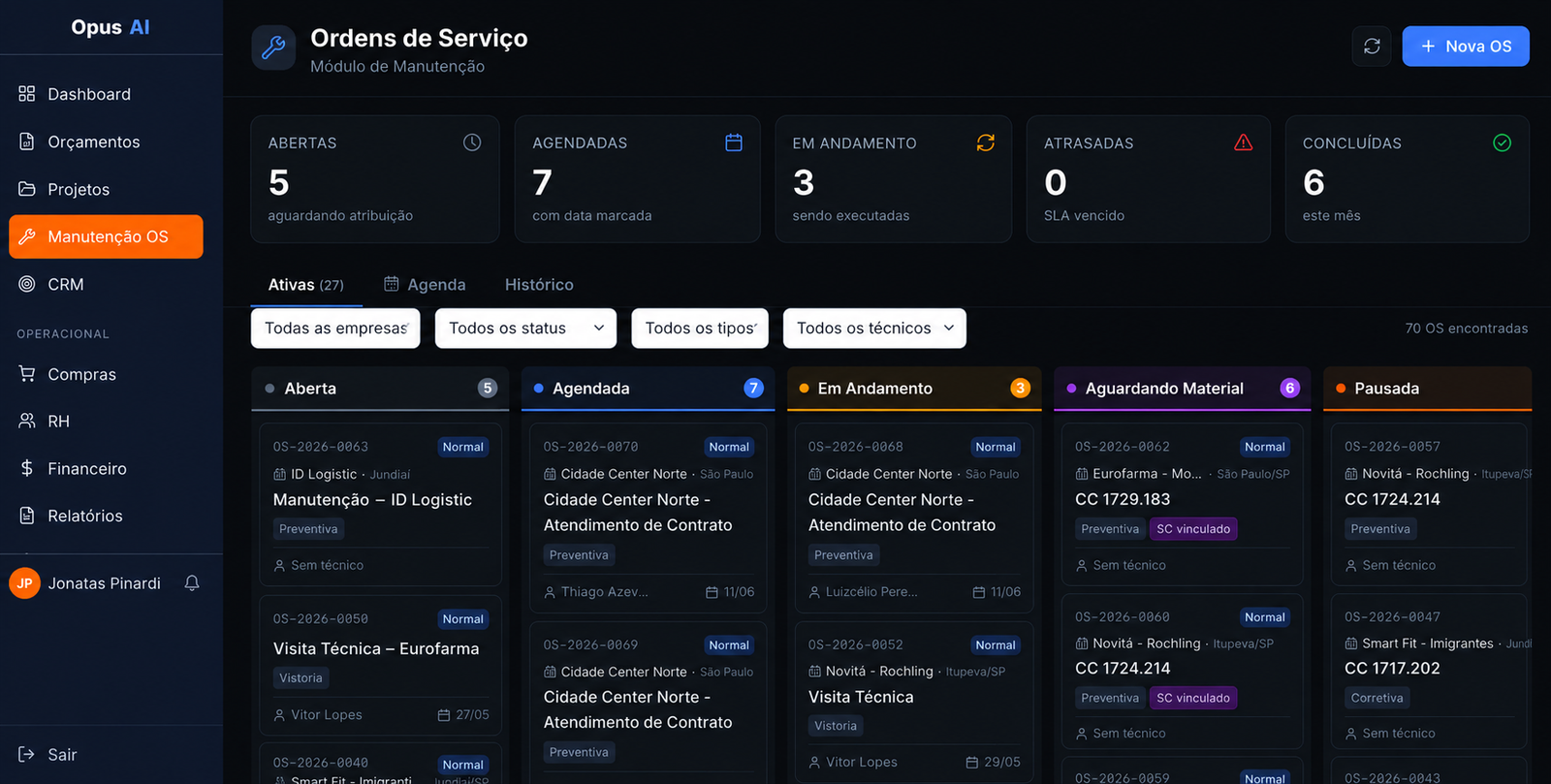
Task: Click the calendar icon on the Agendadas card
Action: point(734,142)
